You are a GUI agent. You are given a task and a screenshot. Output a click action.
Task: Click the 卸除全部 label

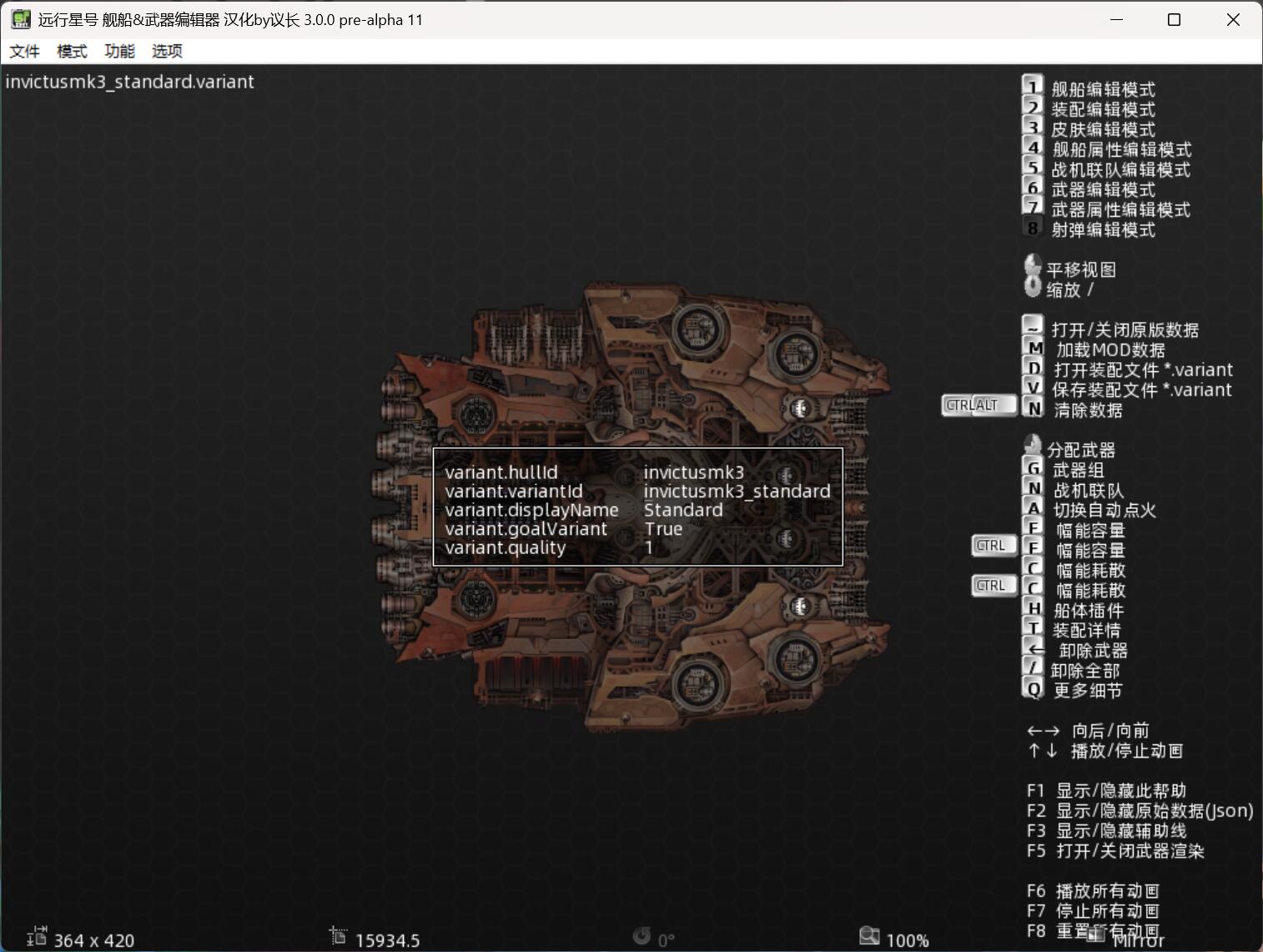coord(1084,670)
